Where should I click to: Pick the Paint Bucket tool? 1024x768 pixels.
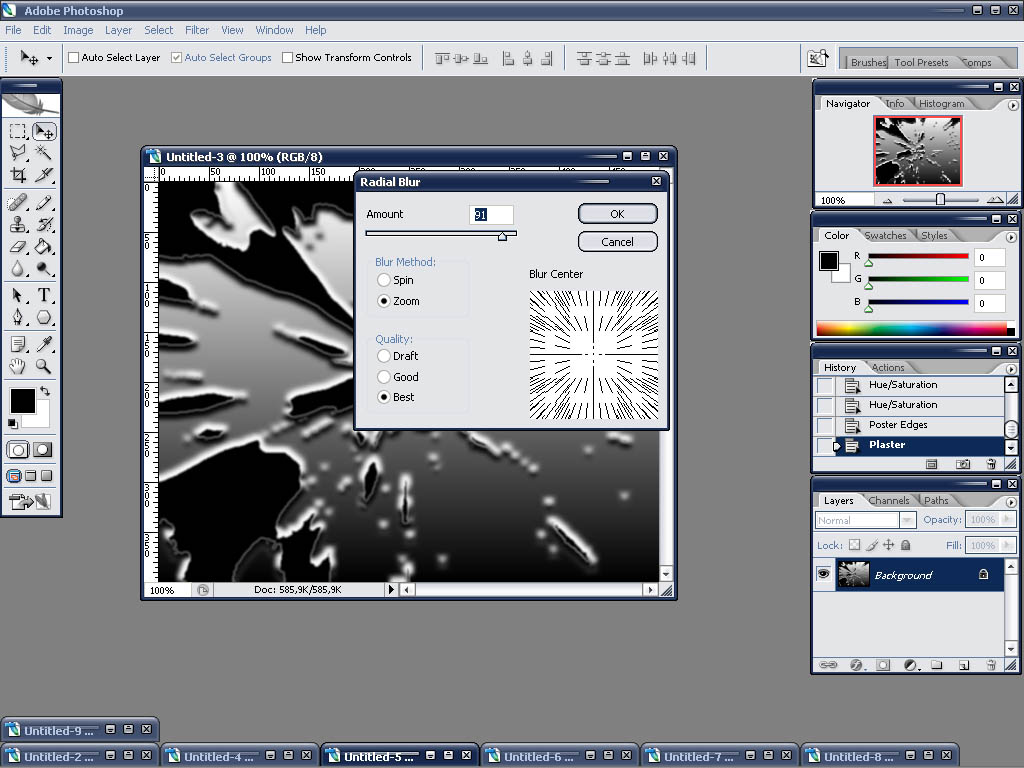44,246
